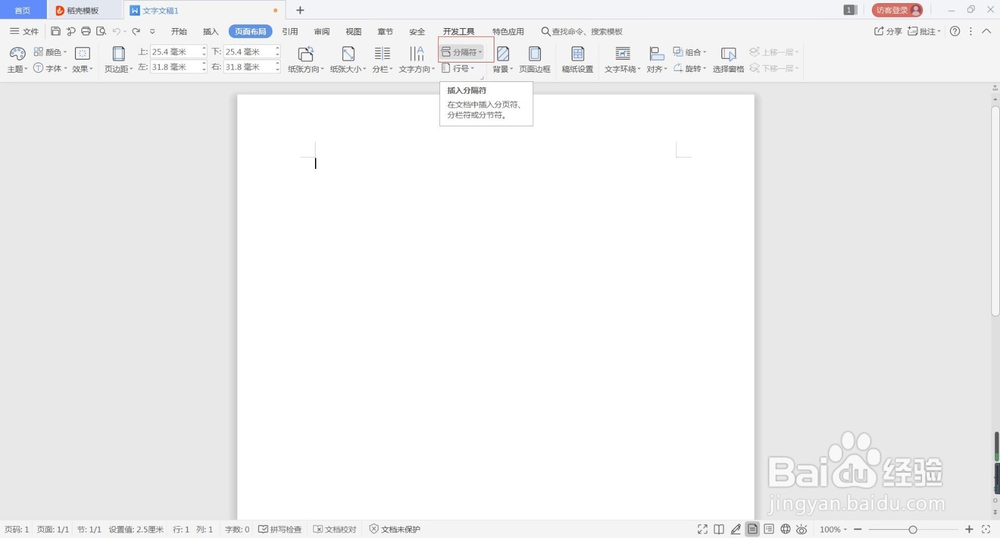This screenshot has height=538, width=1000.
Task: Click the writing mode pen icon
Action: 735,529
